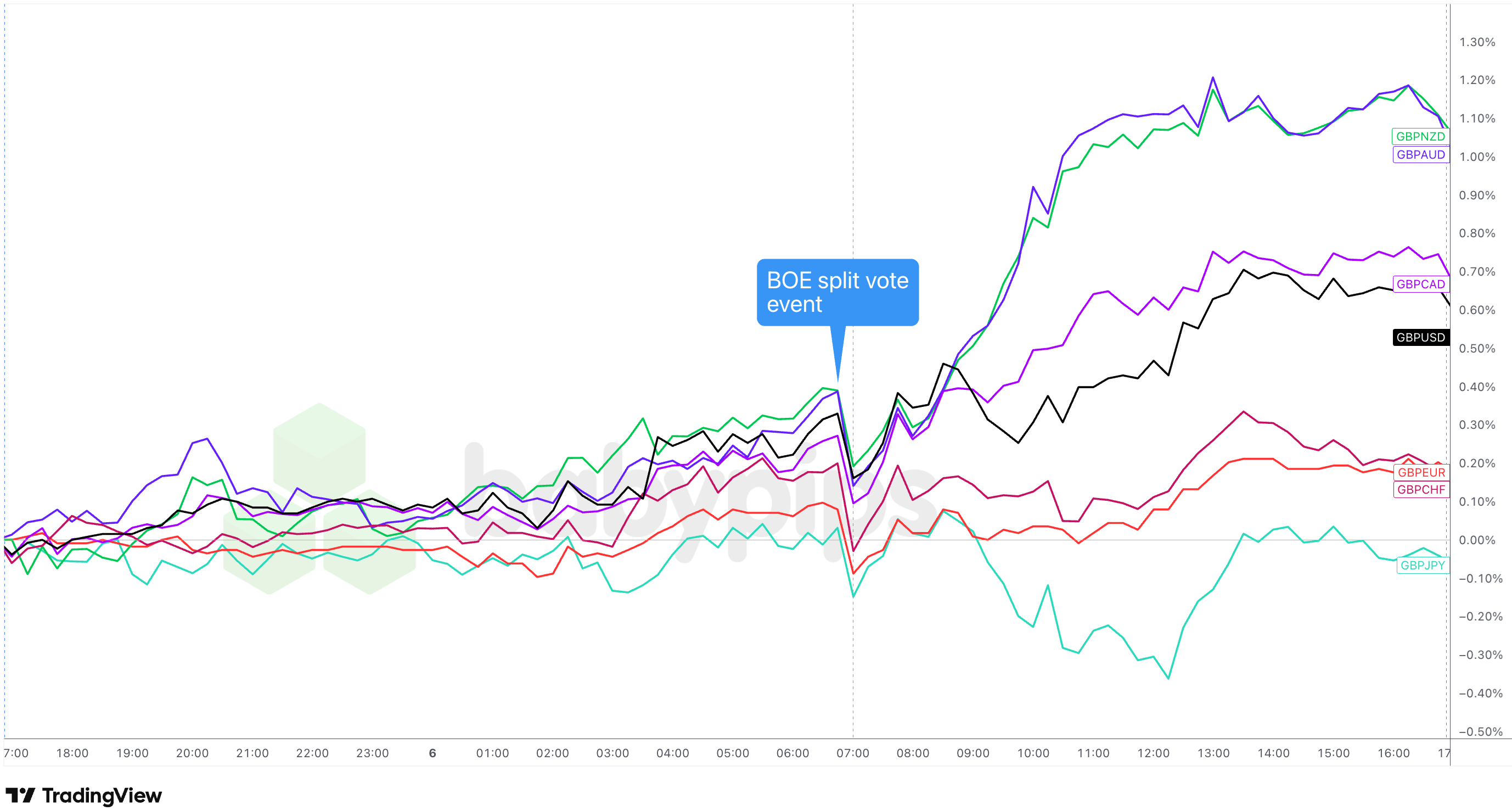The image size is (1512, 811).
Task: Click the BOE split vote event callout
Action: pyautogui.click(x=837, y=293)
